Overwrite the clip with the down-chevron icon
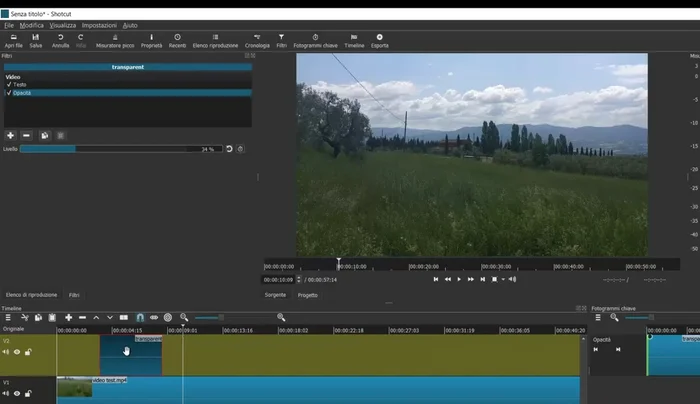The image size is (700, 404). point(110,317)
